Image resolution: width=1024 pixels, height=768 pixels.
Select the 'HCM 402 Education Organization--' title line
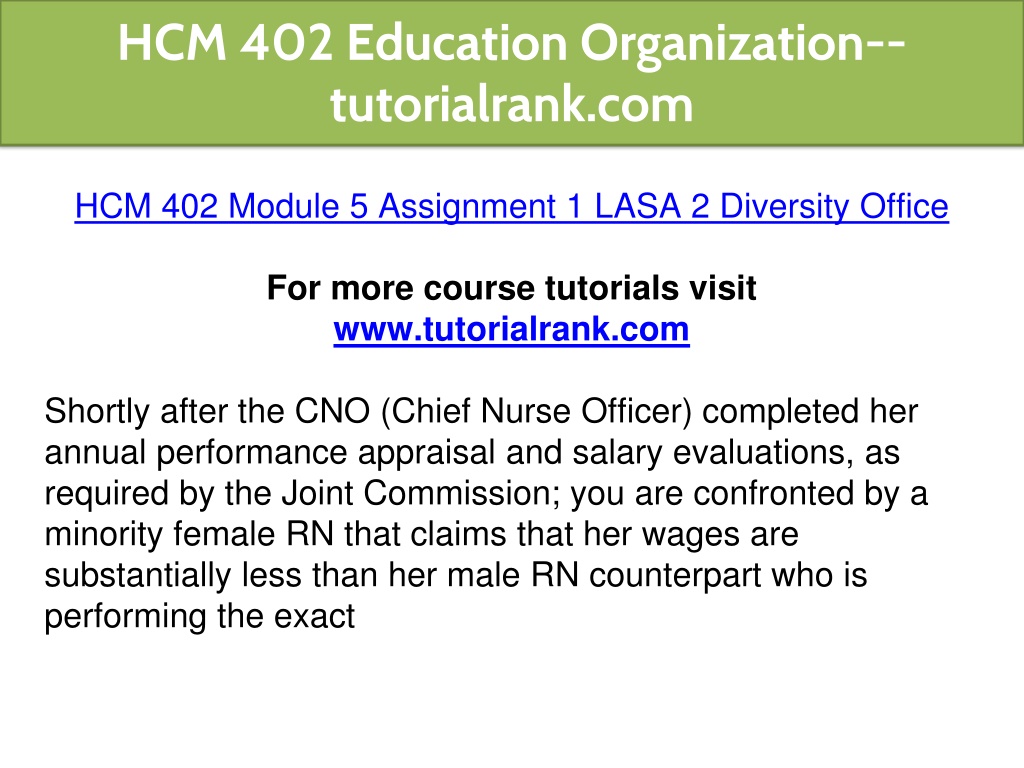click(x=511, y=43)
